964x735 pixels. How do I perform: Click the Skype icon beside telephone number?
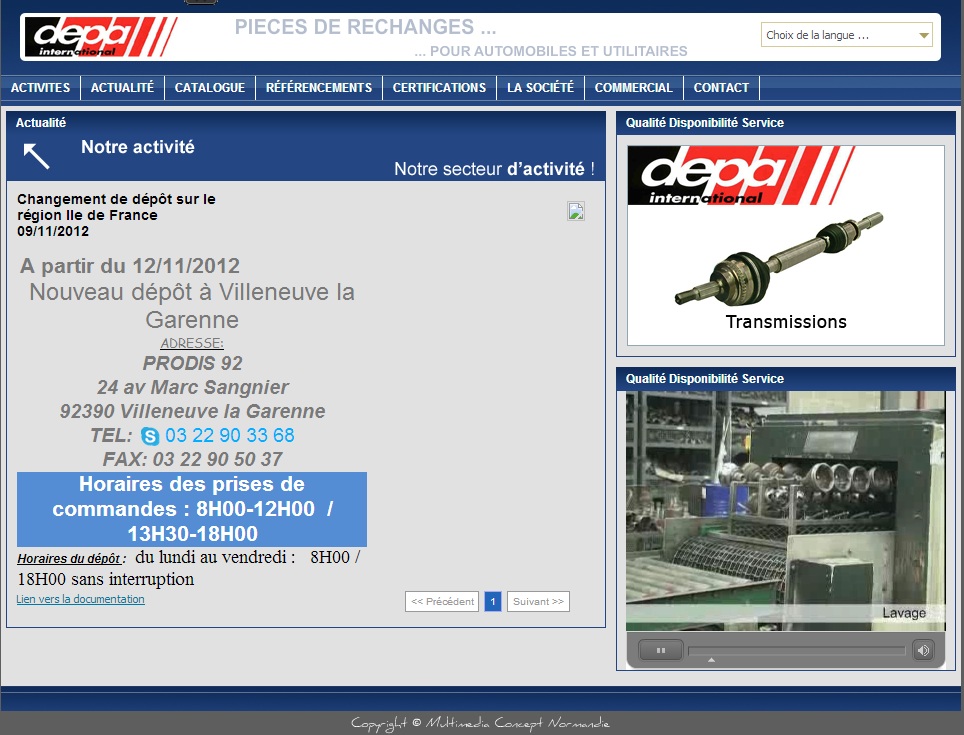(x=150, y=436)
